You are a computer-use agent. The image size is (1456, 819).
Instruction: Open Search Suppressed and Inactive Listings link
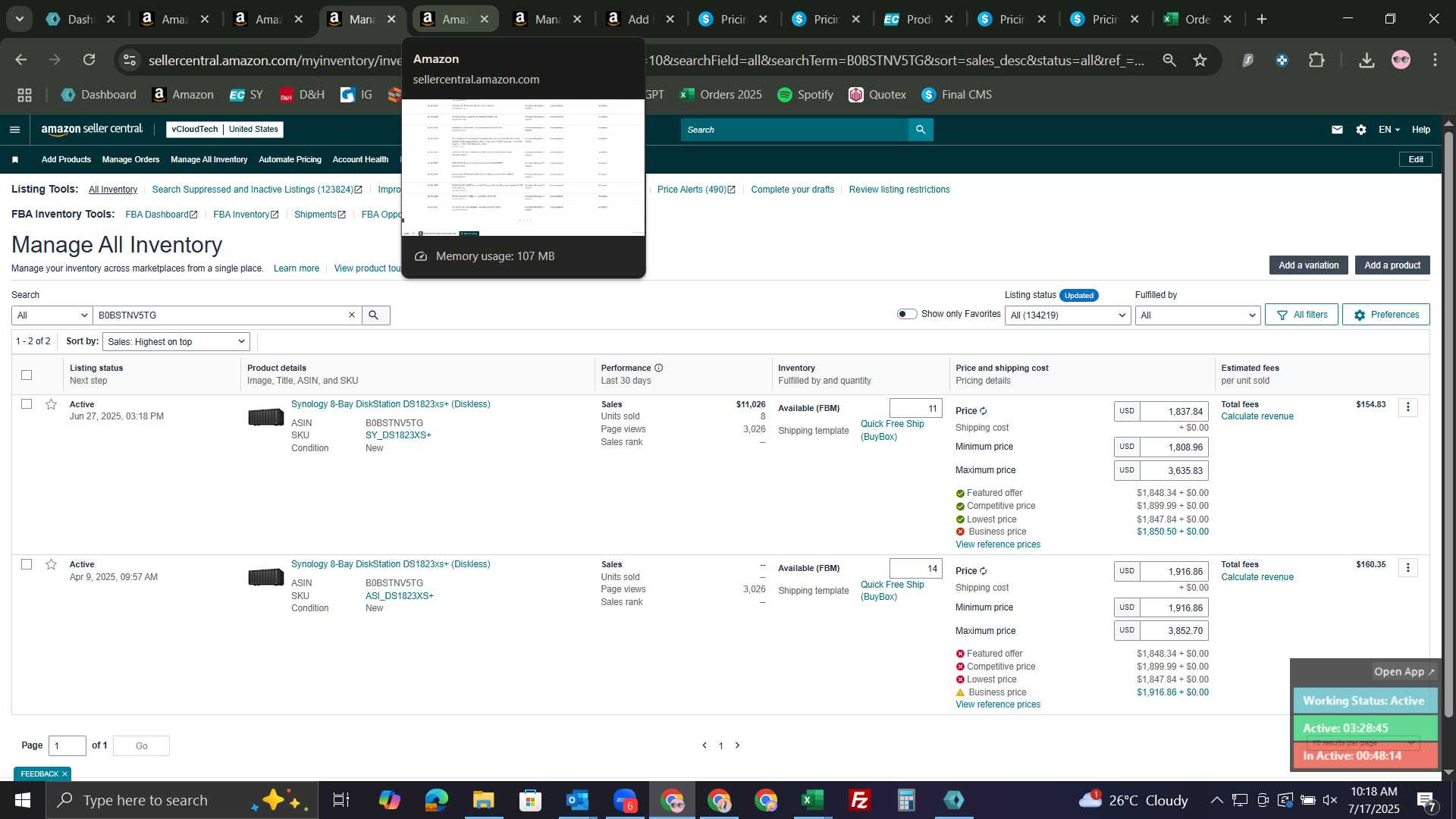pos(256,190)
